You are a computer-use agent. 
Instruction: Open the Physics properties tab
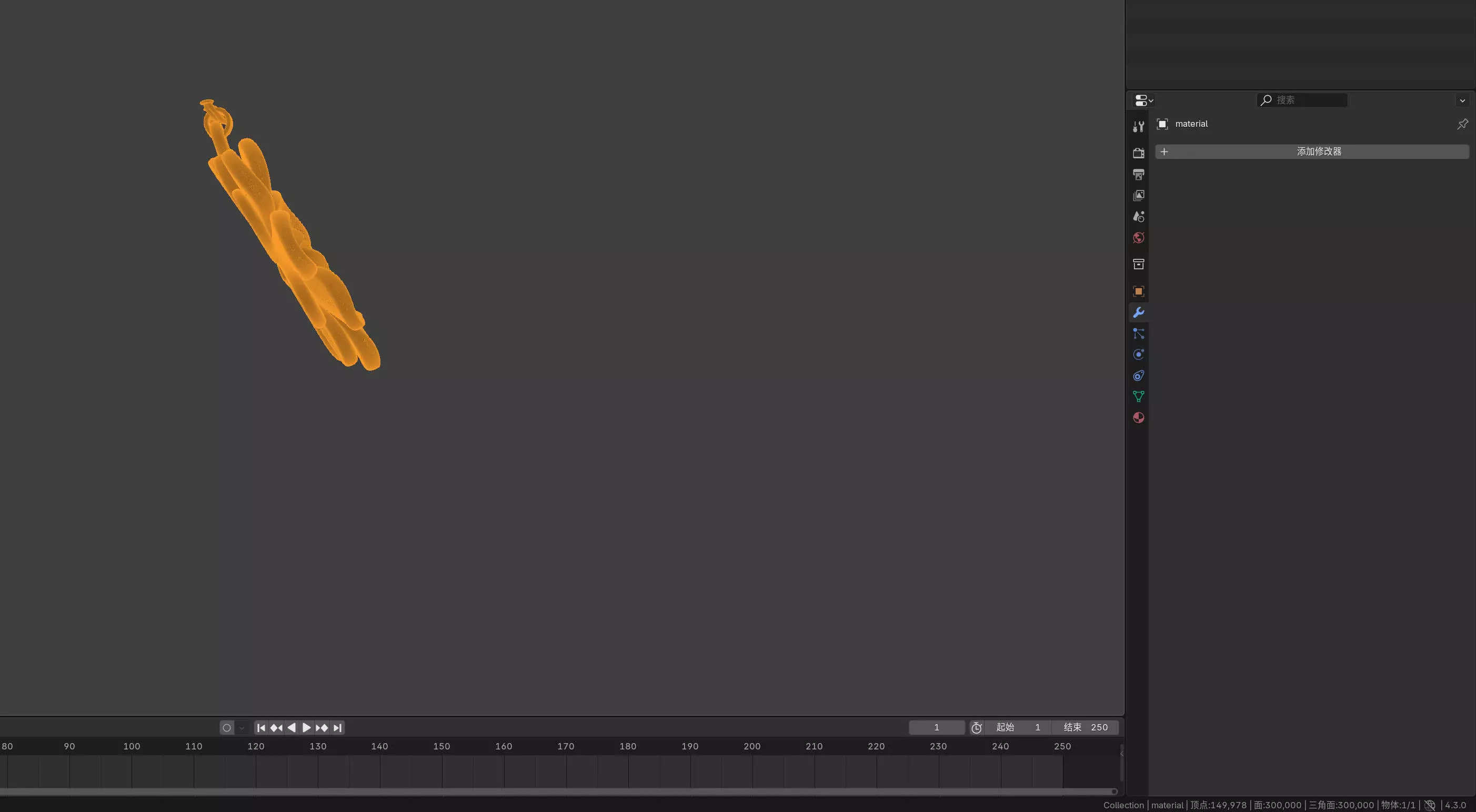1139,354
